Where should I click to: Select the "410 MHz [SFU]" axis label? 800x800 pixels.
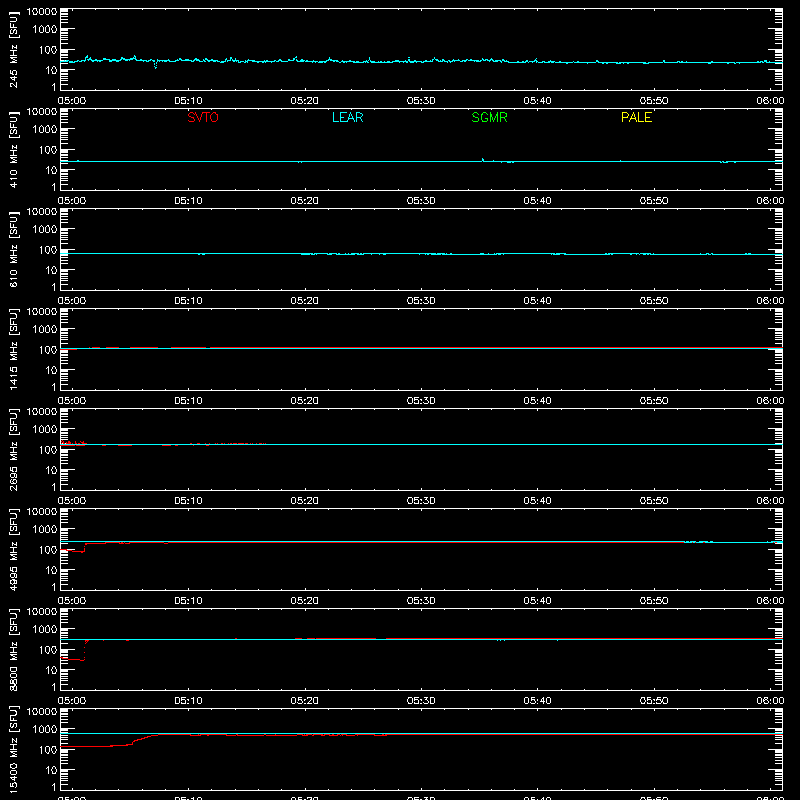(x=13, y=149)
